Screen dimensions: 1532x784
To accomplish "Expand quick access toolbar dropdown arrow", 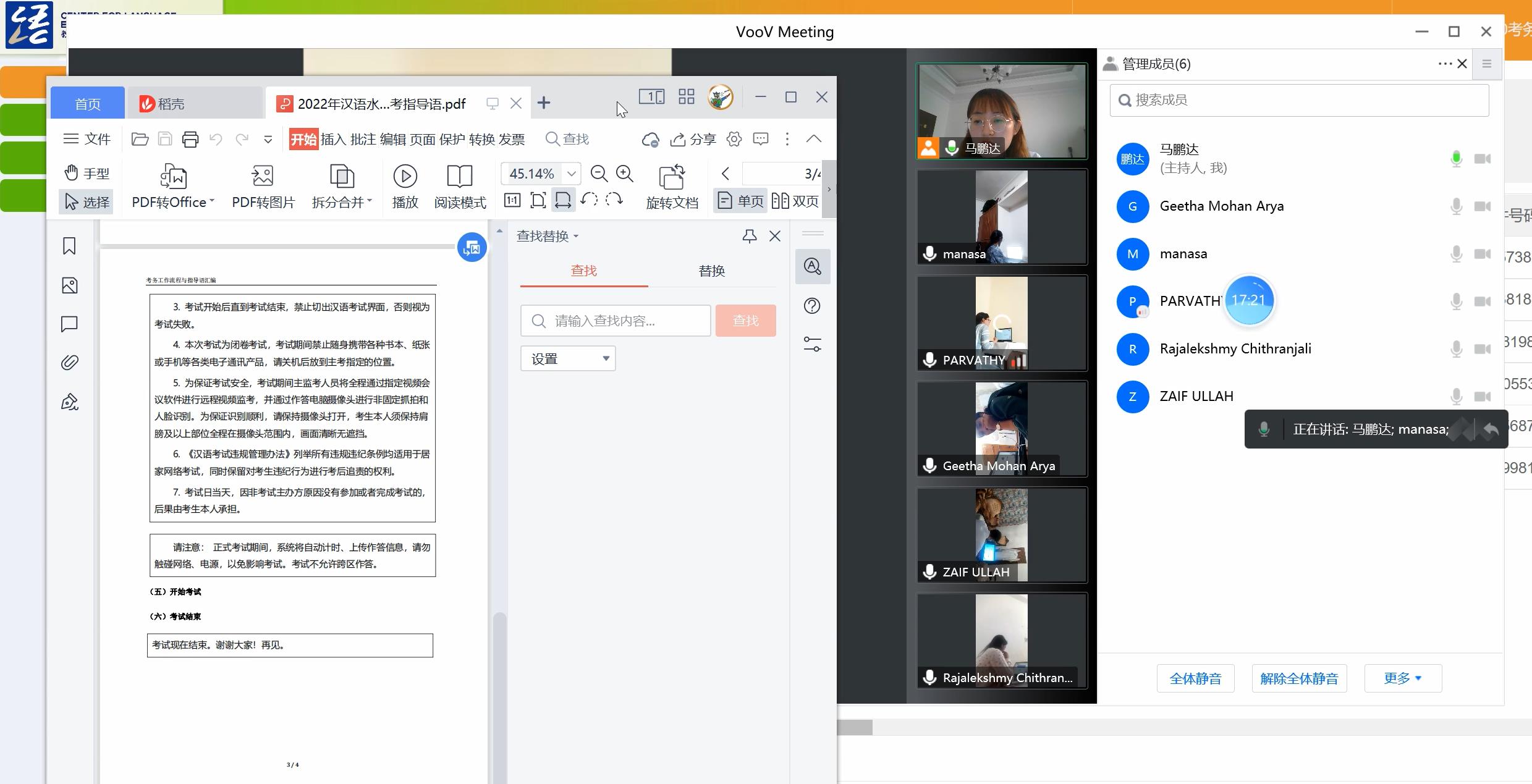I will (x=268, y=140).
